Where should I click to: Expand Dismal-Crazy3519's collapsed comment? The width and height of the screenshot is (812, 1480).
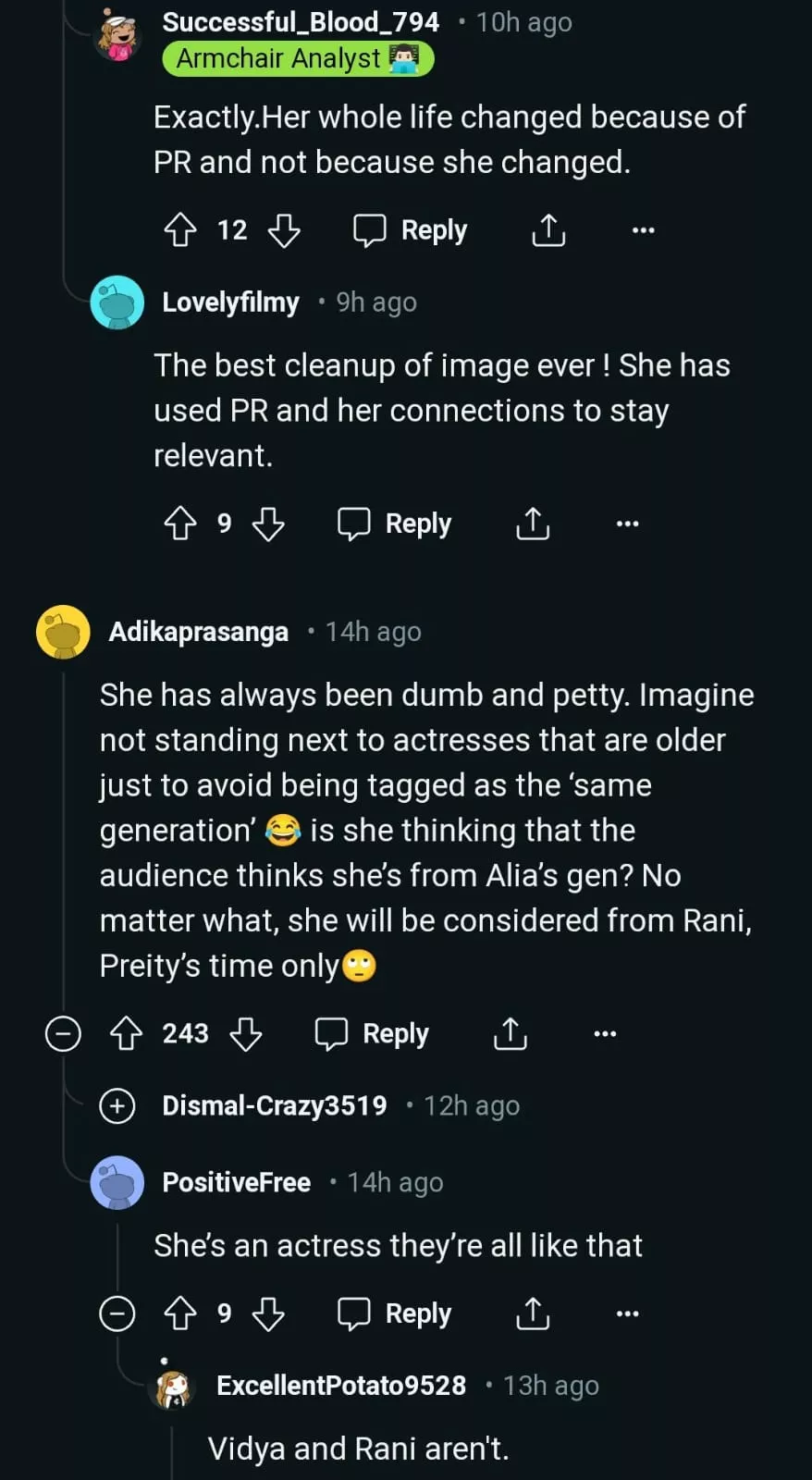point(117,1105)
